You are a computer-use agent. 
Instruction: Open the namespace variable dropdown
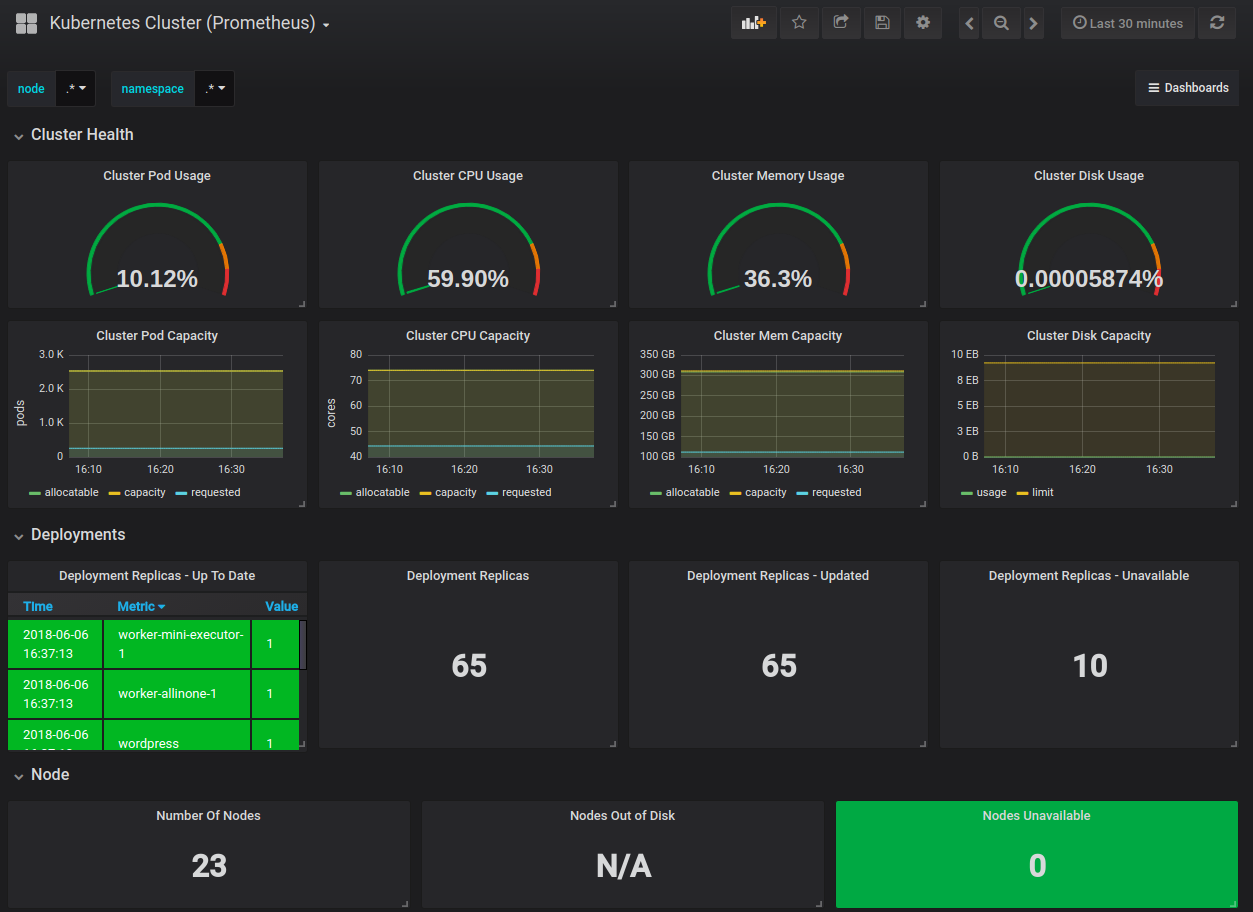[214, 89]
